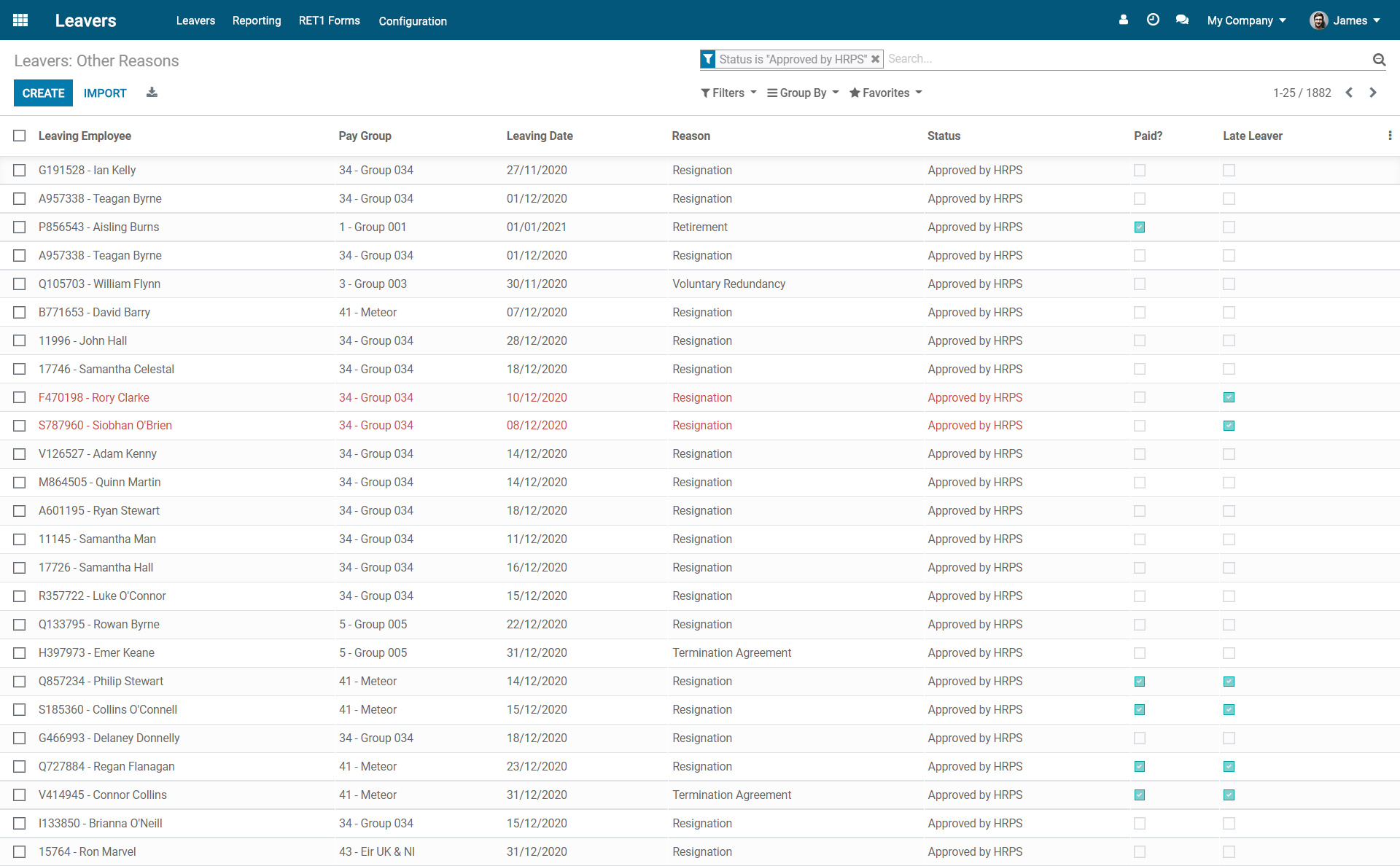Open the My Company switcher dropdown
The image size is (1400, 866).
1246,20
